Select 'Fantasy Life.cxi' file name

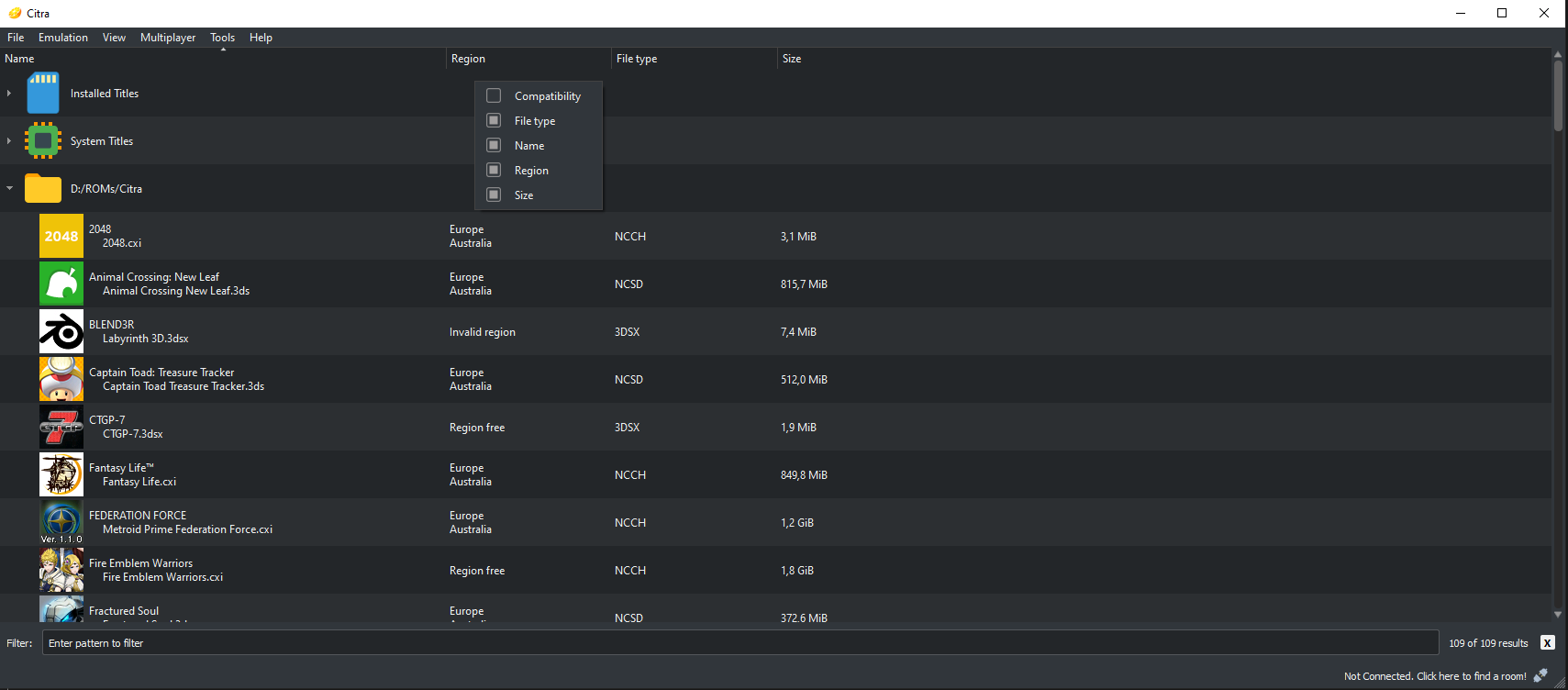coord(139,482)
